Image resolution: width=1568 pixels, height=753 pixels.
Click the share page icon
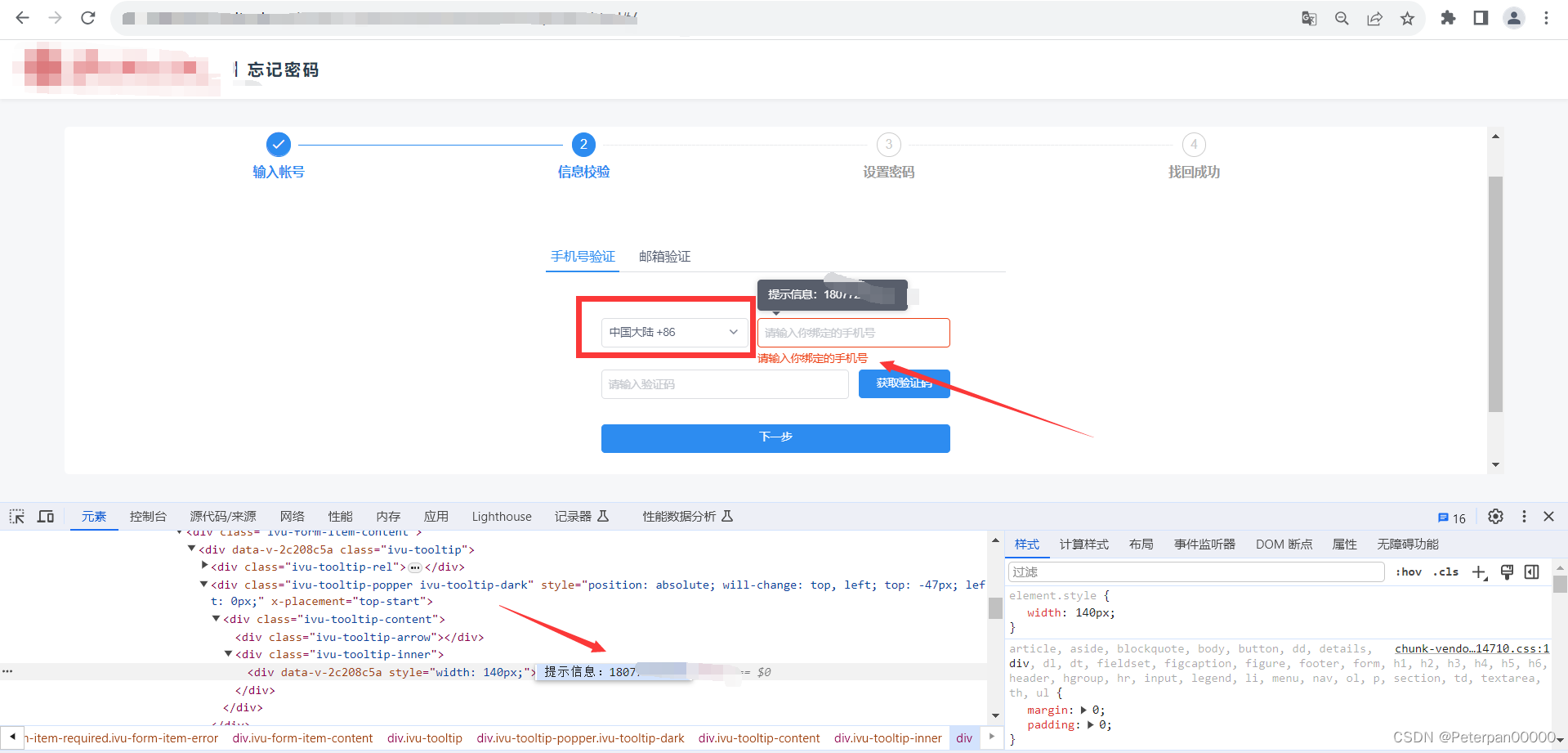[1374, 18]
